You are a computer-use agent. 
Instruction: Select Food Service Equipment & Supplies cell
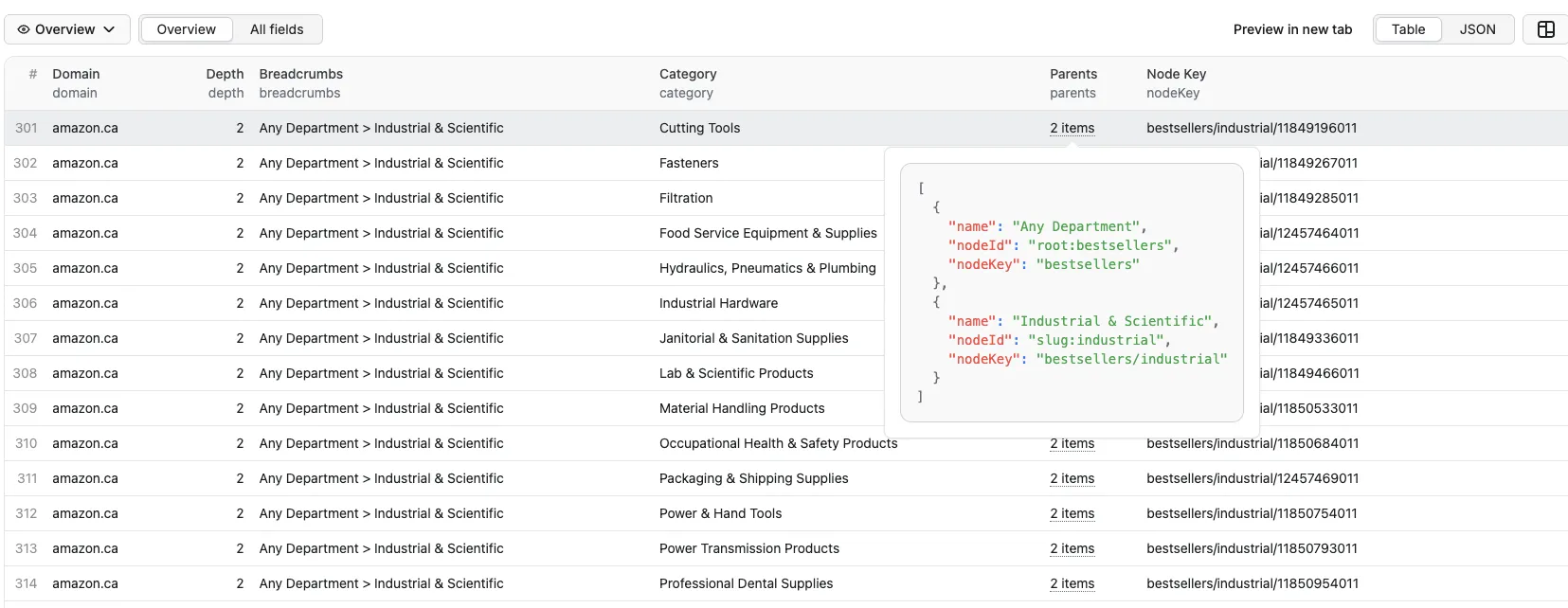point(768,233)
